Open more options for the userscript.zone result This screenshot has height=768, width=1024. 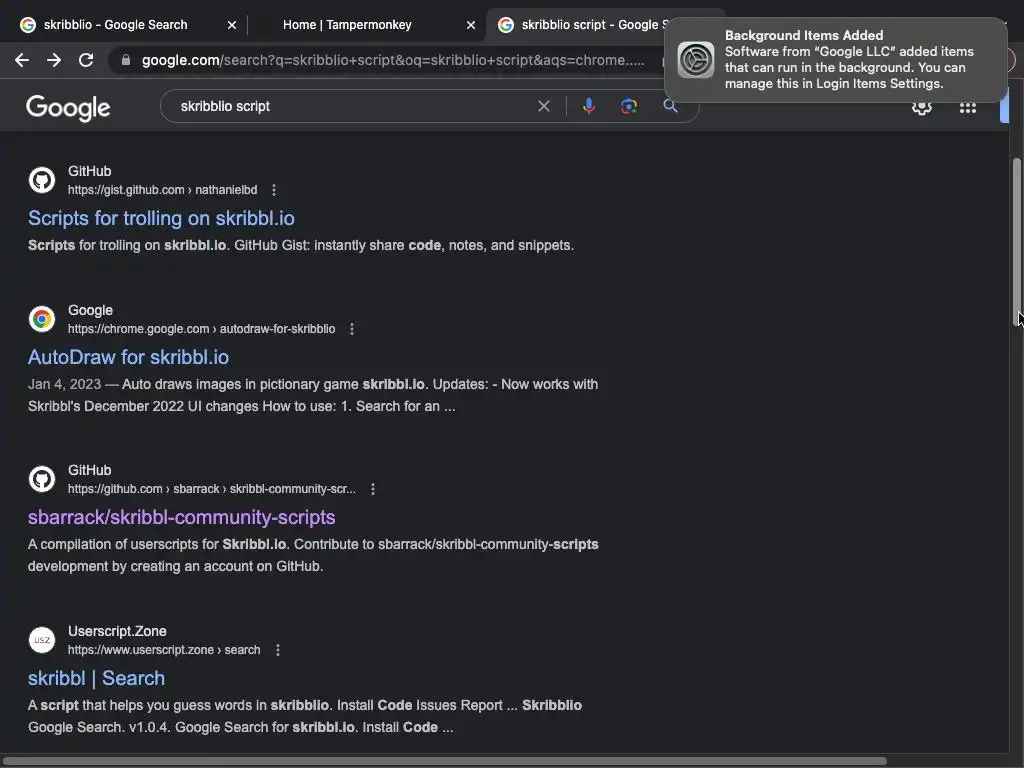278,650
